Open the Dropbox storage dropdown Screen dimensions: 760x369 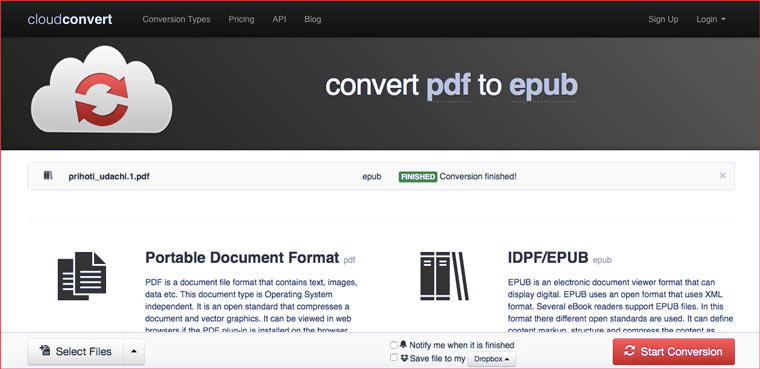[491, 359]
